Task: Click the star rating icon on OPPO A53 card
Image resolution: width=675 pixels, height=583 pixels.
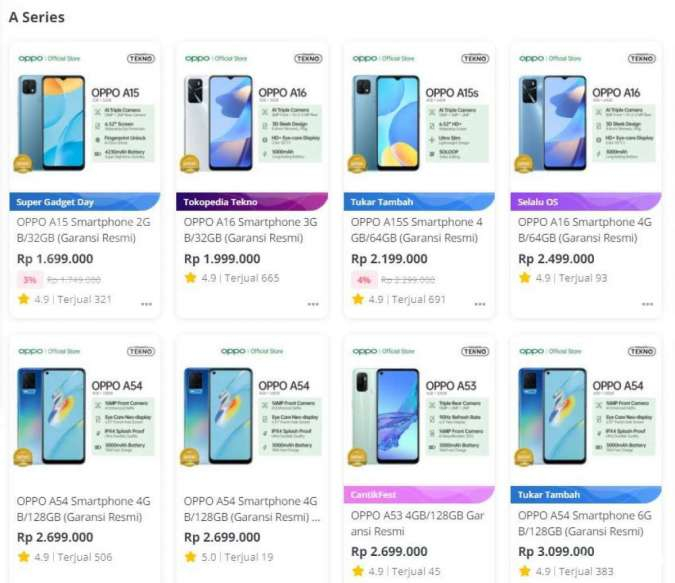Action: (358, 571)
